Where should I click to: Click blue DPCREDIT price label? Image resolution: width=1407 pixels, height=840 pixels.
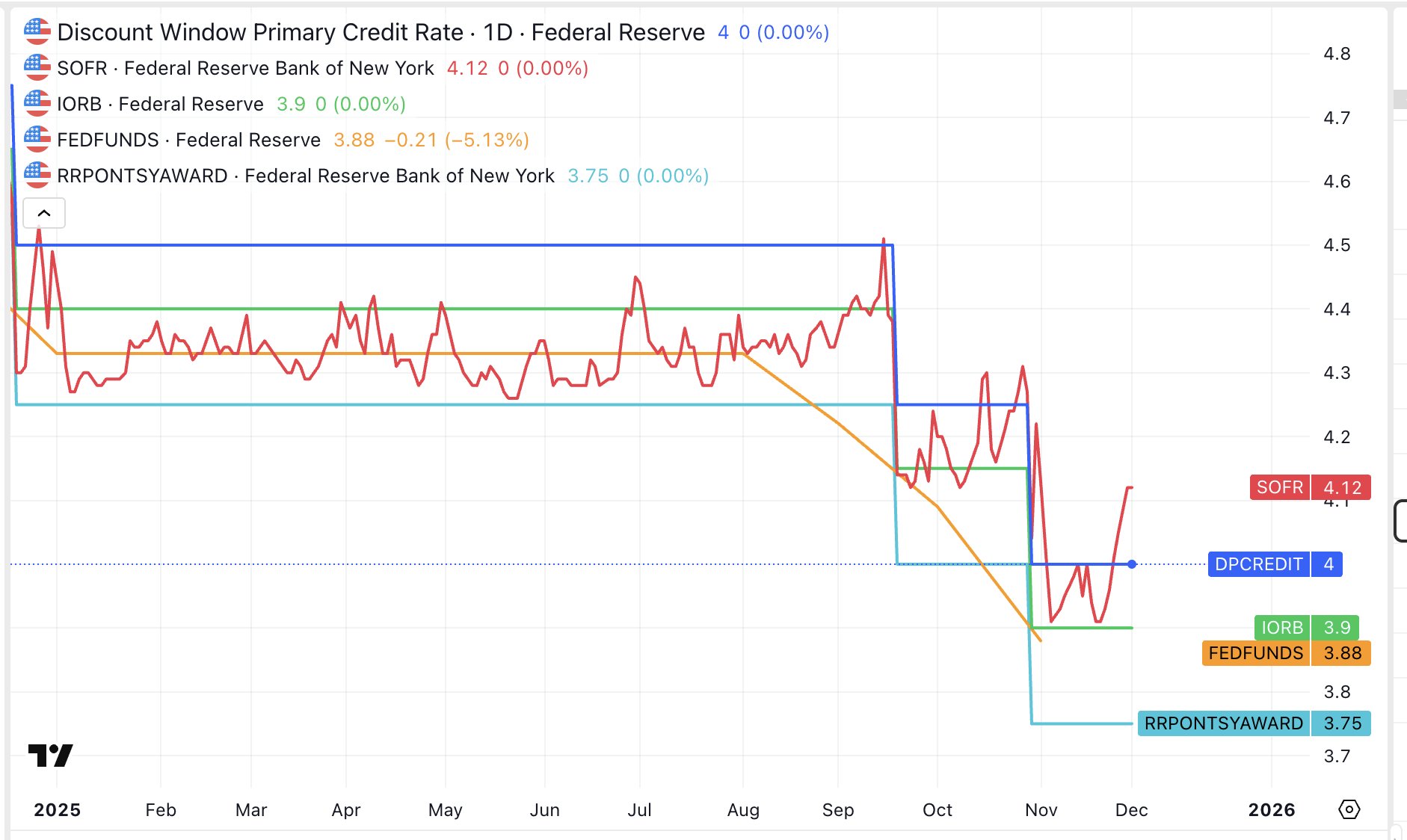tap(1275, 564)
